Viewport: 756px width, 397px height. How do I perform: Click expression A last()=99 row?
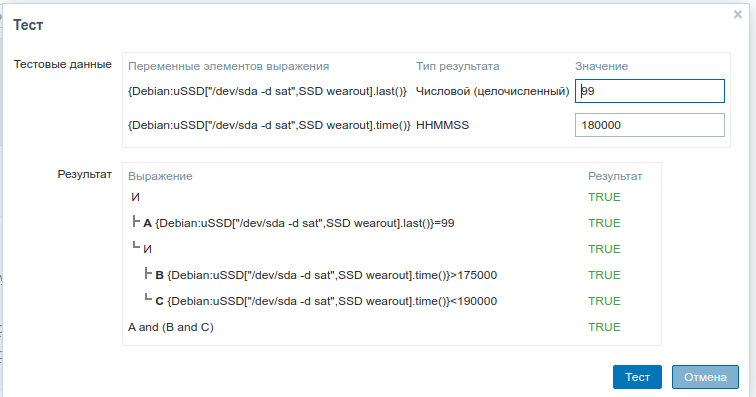[299, 223]
